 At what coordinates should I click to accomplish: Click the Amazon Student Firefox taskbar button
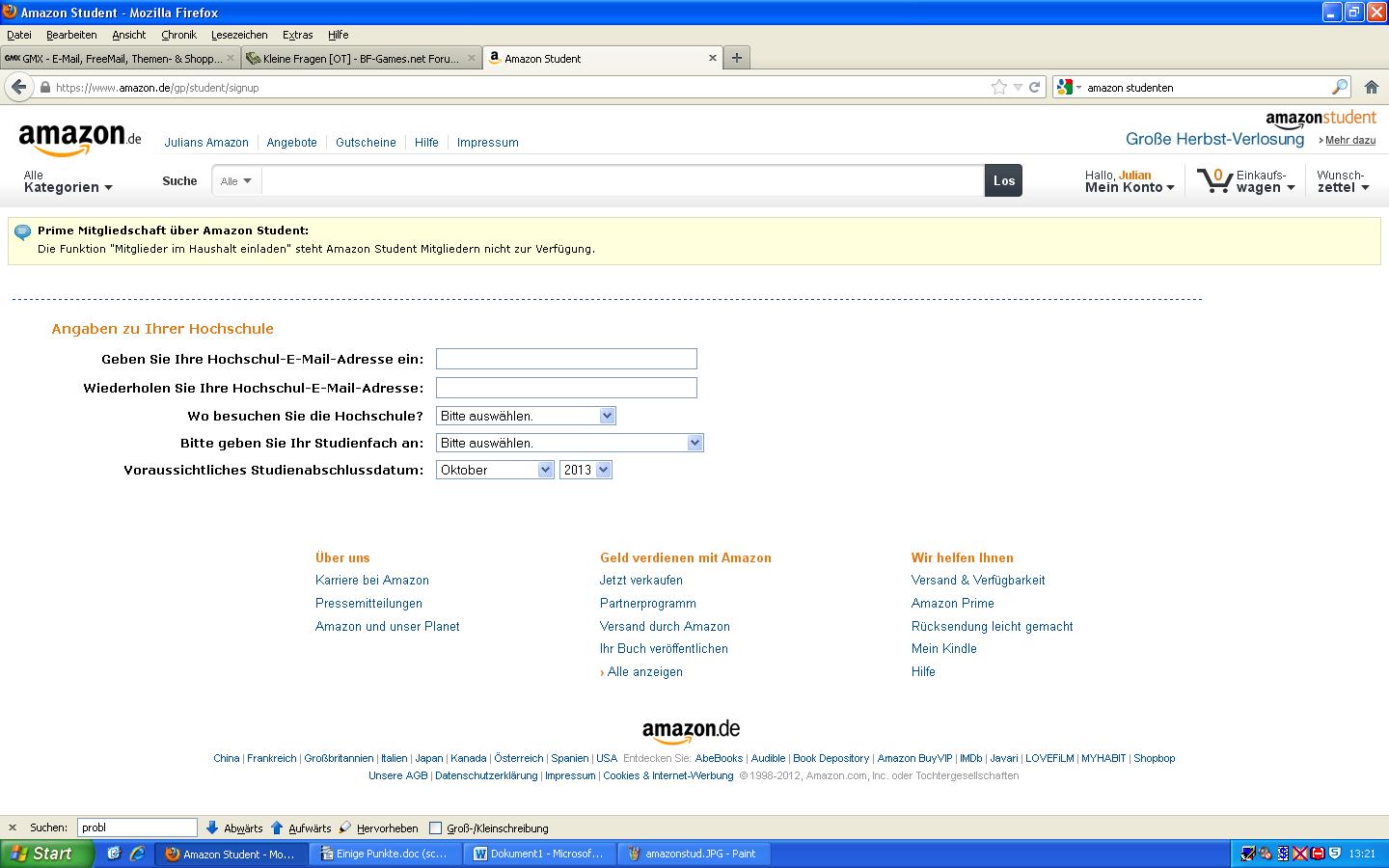tap(231, 854)
